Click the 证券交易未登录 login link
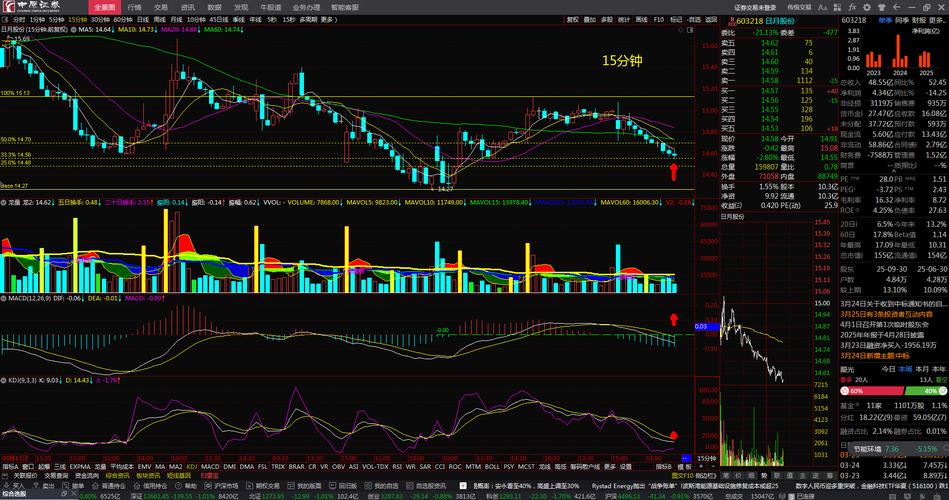The image size is (949, 500). 755,6
